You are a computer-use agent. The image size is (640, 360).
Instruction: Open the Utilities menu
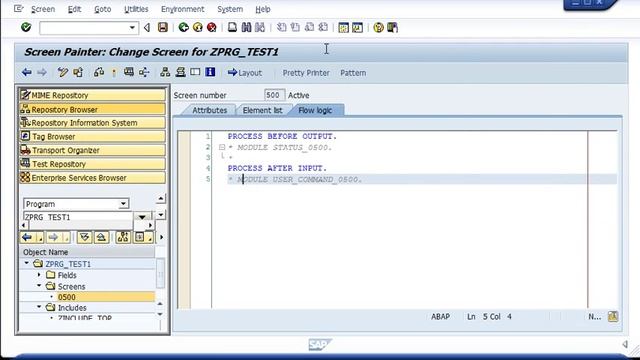(136, 9)
